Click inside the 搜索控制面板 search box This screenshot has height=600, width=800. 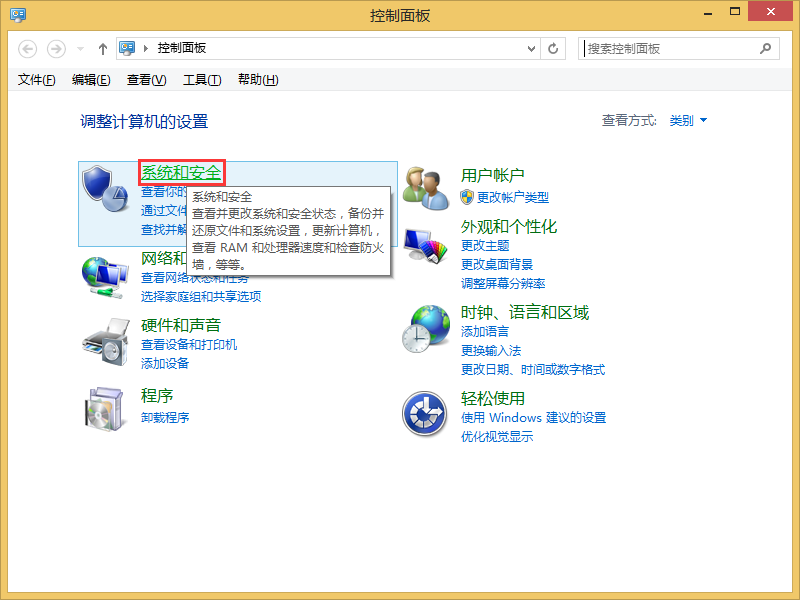click(670, 48)
